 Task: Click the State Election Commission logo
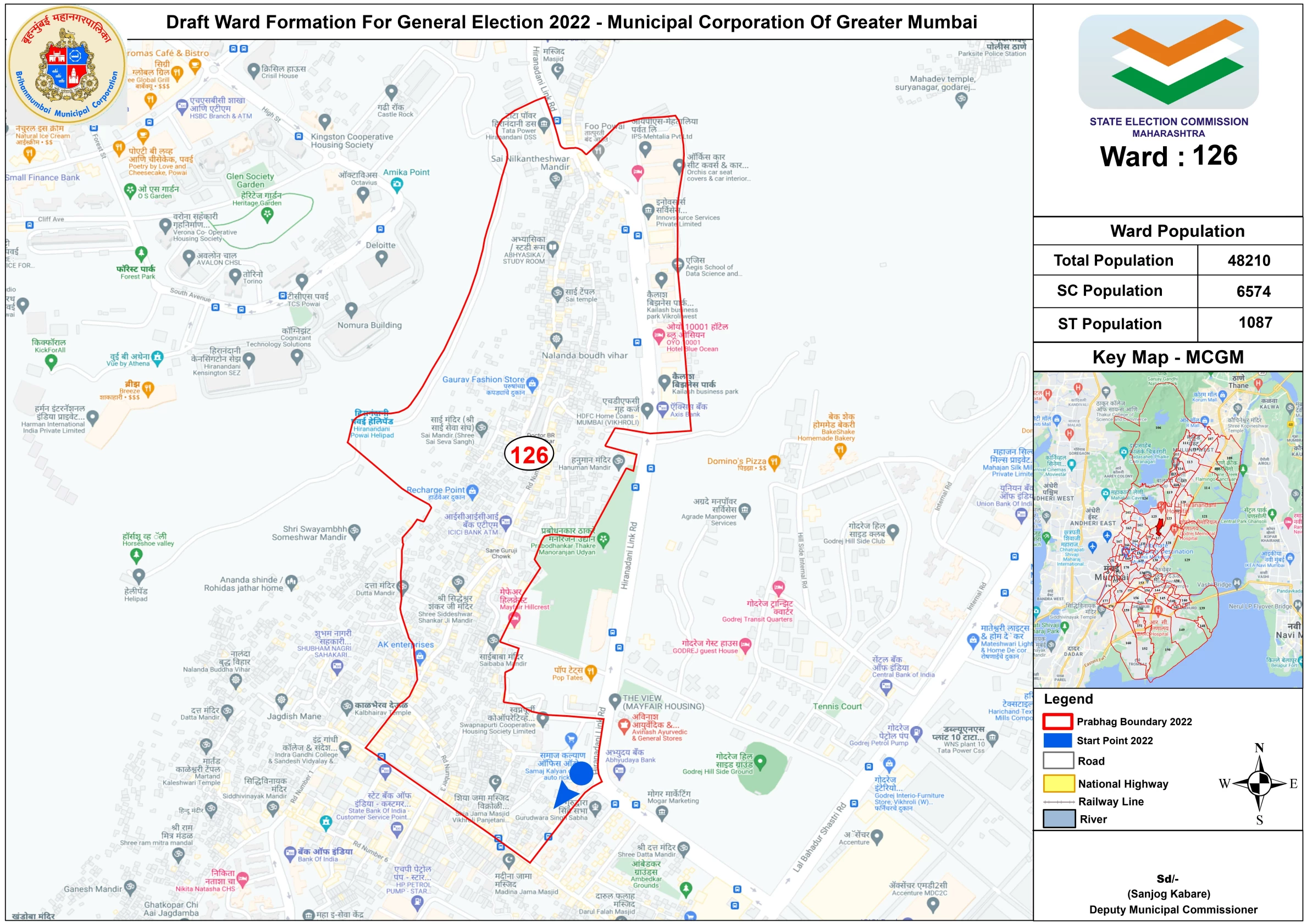(1168, 62)
